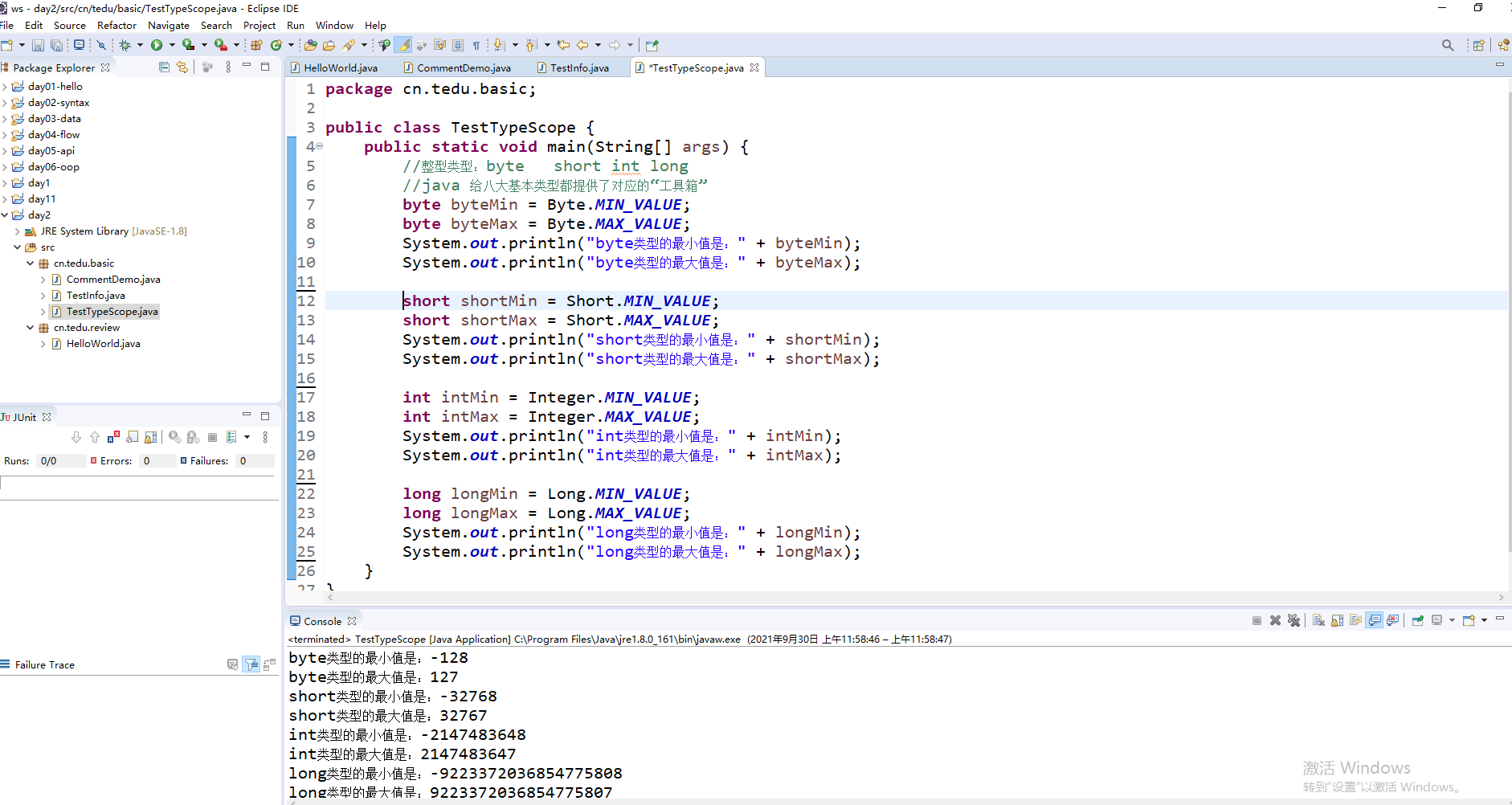This screenshot has height=805, width=1512.
Task: Open JUnit history dropdown arrow
Action: coord(247,437)
